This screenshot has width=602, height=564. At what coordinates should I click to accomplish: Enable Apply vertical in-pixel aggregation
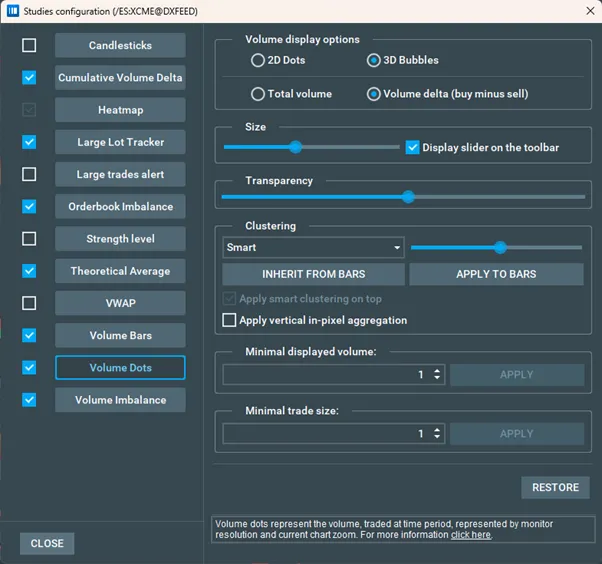[x=230, y=320]
